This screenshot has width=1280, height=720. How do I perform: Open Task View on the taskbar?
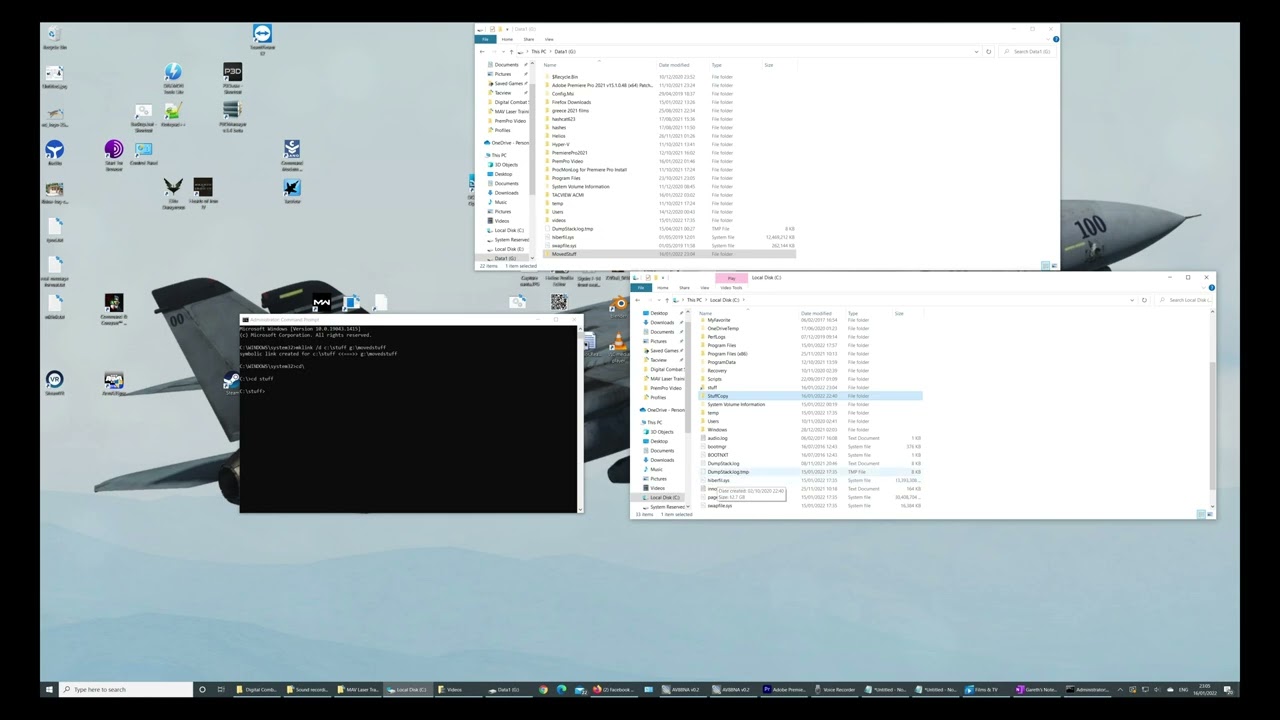(x=222, y=689)
